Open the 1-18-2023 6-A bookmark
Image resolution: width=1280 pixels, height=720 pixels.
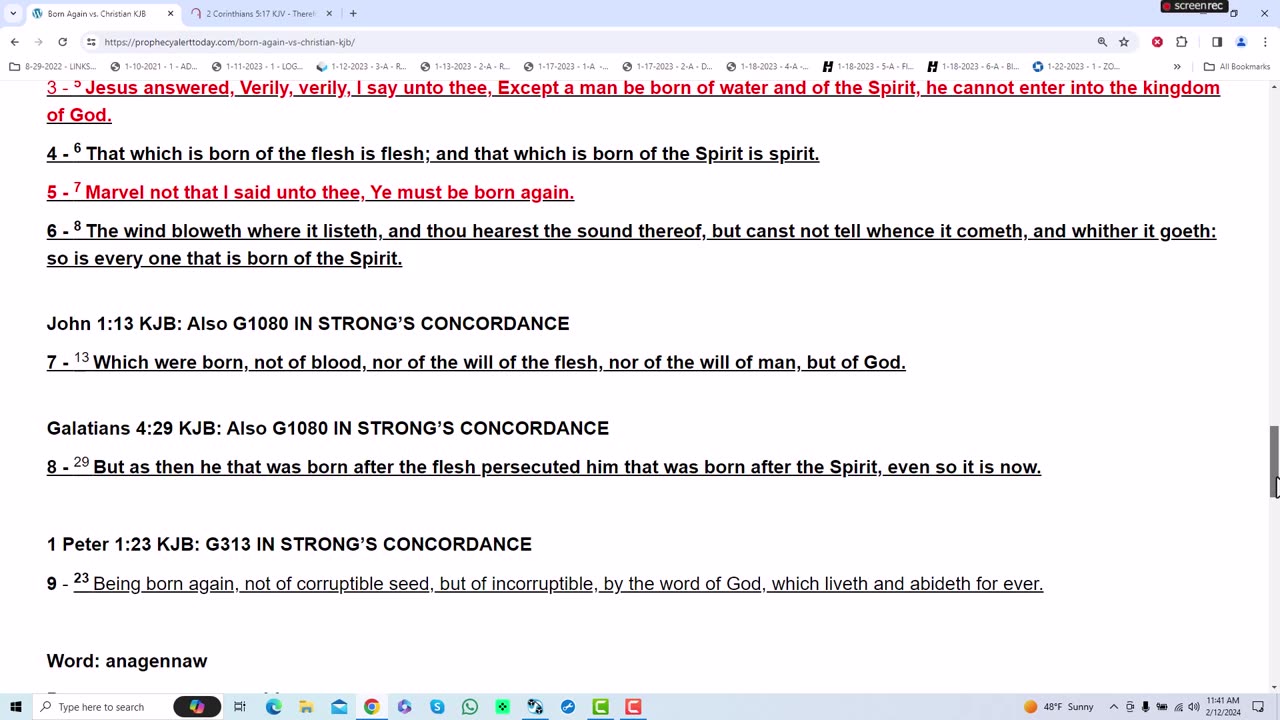tap(974, 67)
